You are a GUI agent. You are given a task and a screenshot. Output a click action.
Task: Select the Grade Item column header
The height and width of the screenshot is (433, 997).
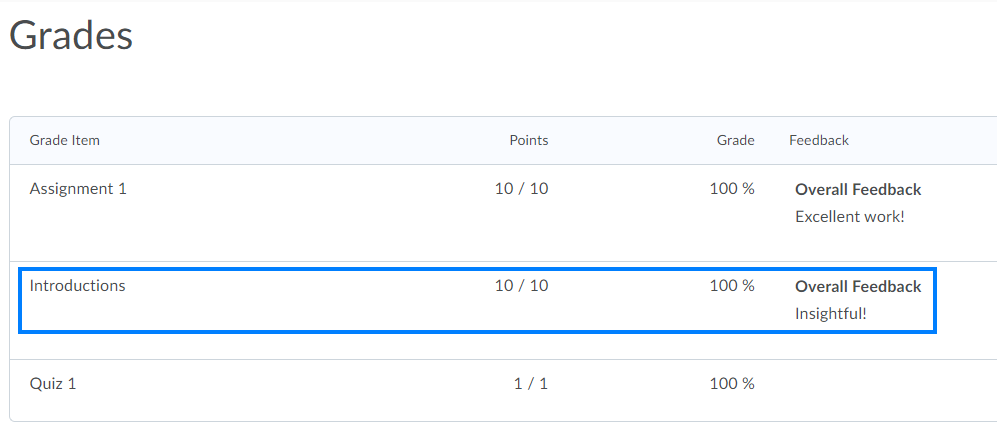(x=65, y=140)
